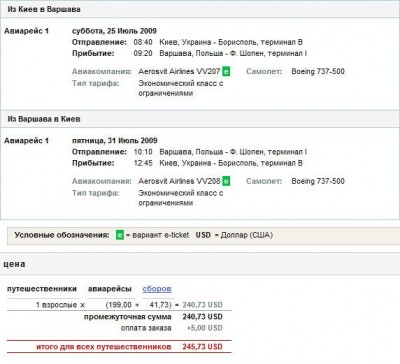Click the суббота, 25 Июль 2009 date

tap(114, 31)
